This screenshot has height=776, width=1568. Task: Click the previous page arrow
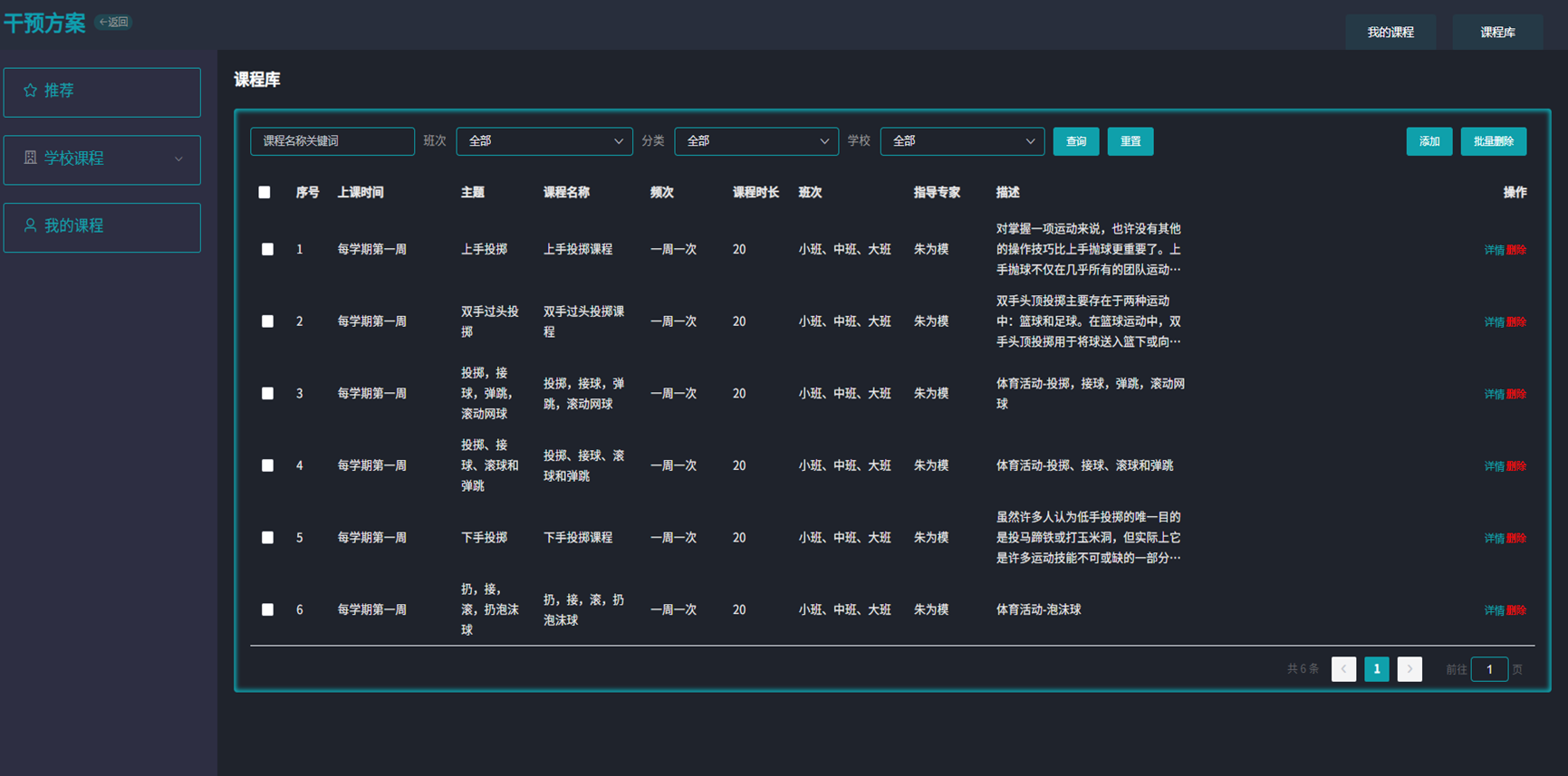point(1343,669)
